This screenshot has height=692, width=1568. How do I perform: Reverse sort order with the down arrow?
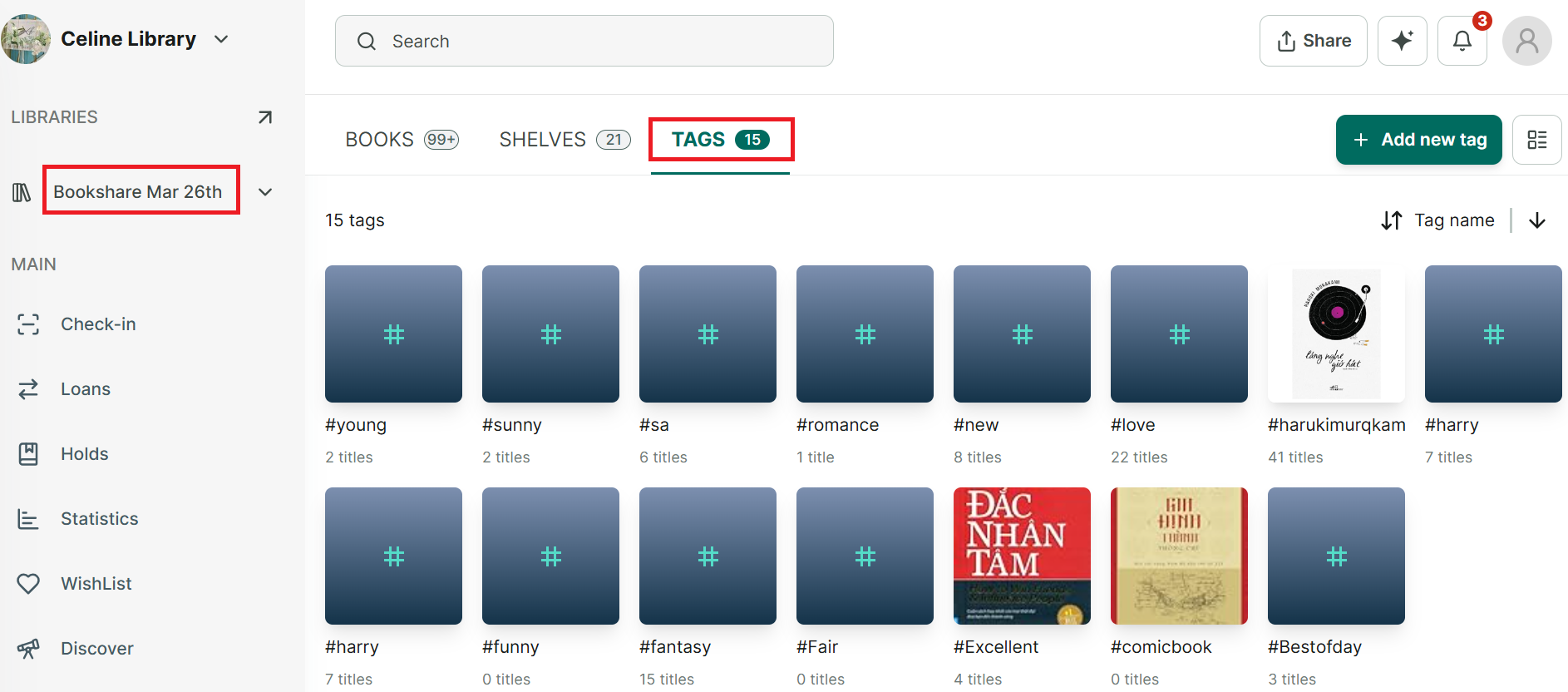(x=1537, y=220)
